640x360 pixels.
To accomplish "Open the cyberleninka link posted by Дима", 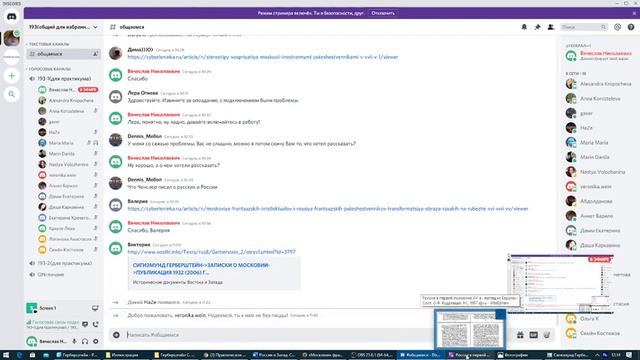I will point(263,57).
